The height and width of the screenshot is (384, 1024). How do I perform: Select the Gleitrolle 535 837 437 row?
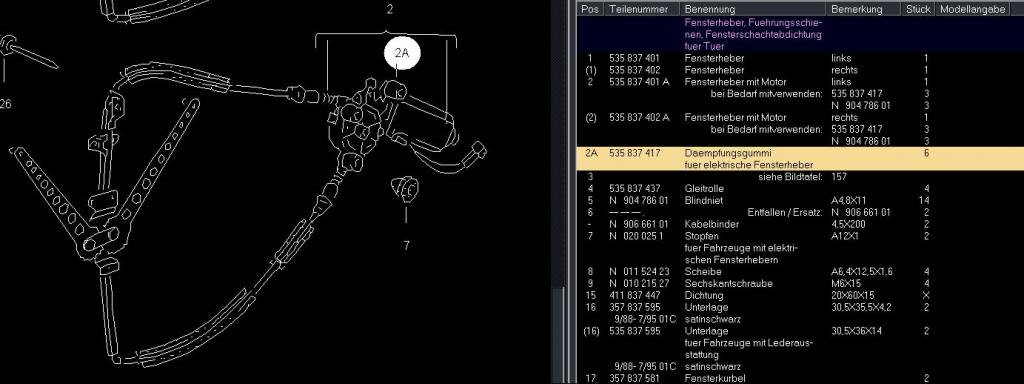[x=800, y=189]
